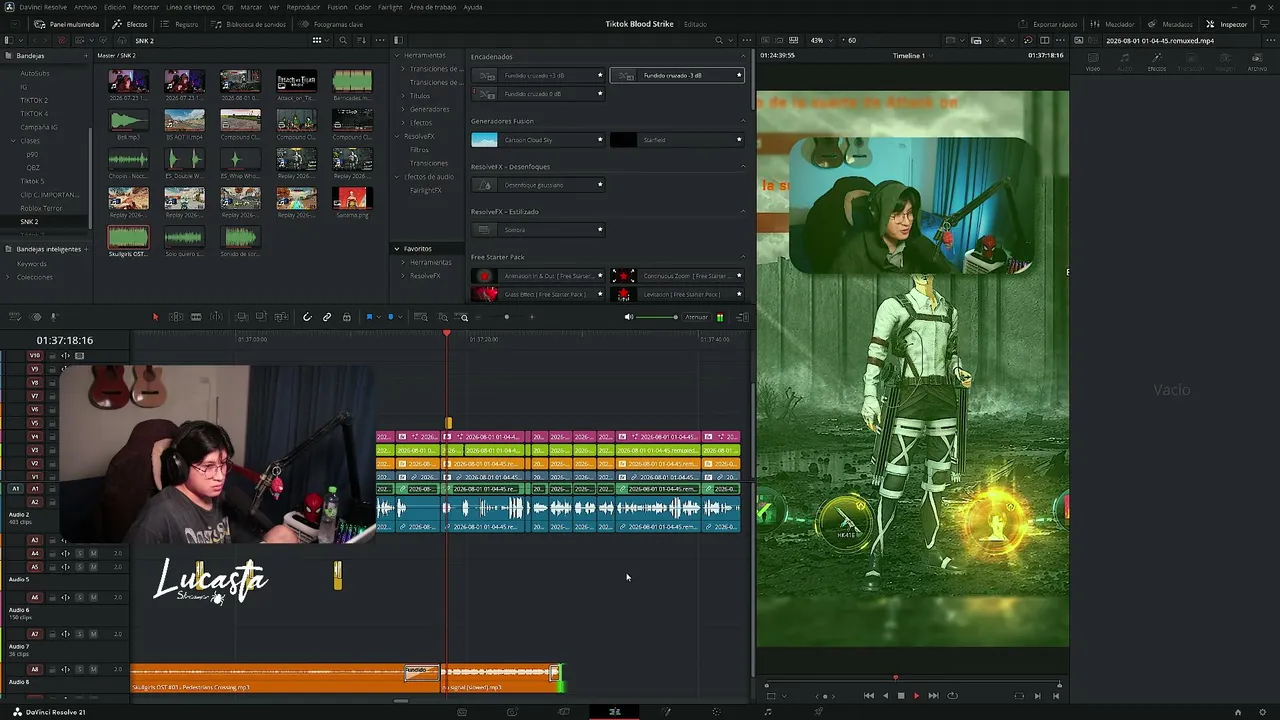The image size is (1280, 720).
Task: Adjust the timeline zoom slider
Action: click(506, 317)
